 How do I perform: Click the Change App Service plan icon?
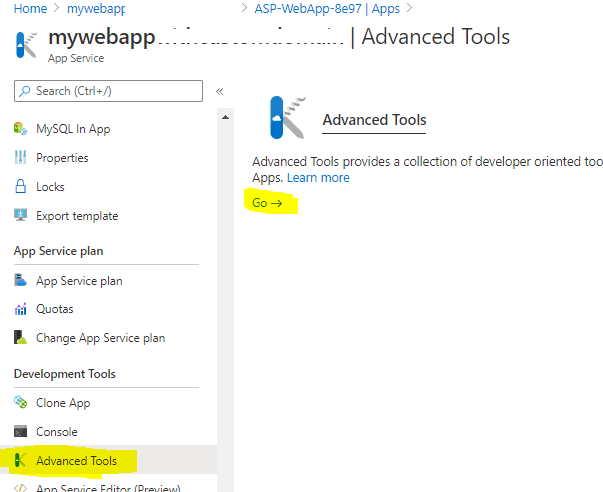[20, 338]
